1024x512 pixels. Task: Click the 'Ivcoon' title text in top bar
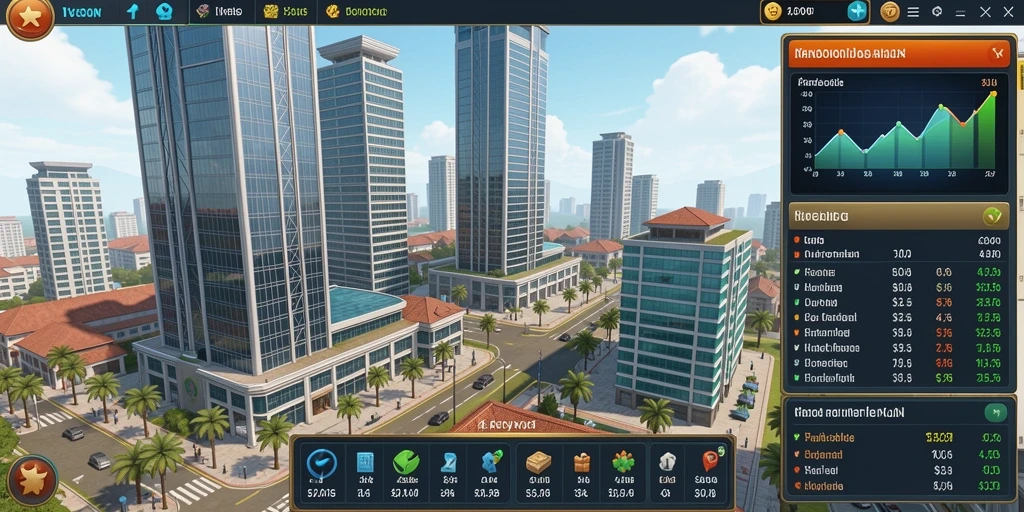click(x=82, y=12)
